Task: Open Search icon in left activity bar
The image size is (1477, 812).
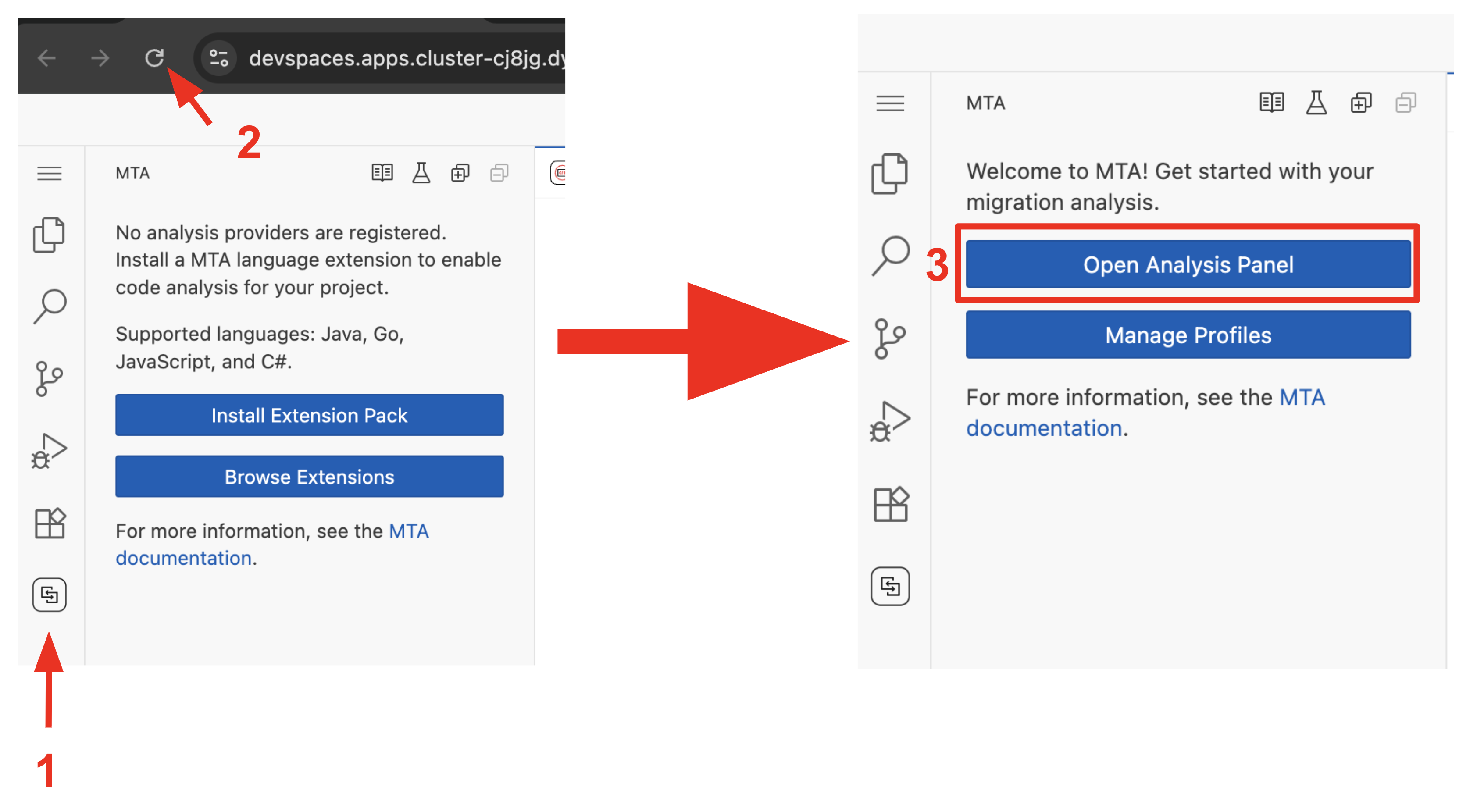Action: [x=49, y=306]
